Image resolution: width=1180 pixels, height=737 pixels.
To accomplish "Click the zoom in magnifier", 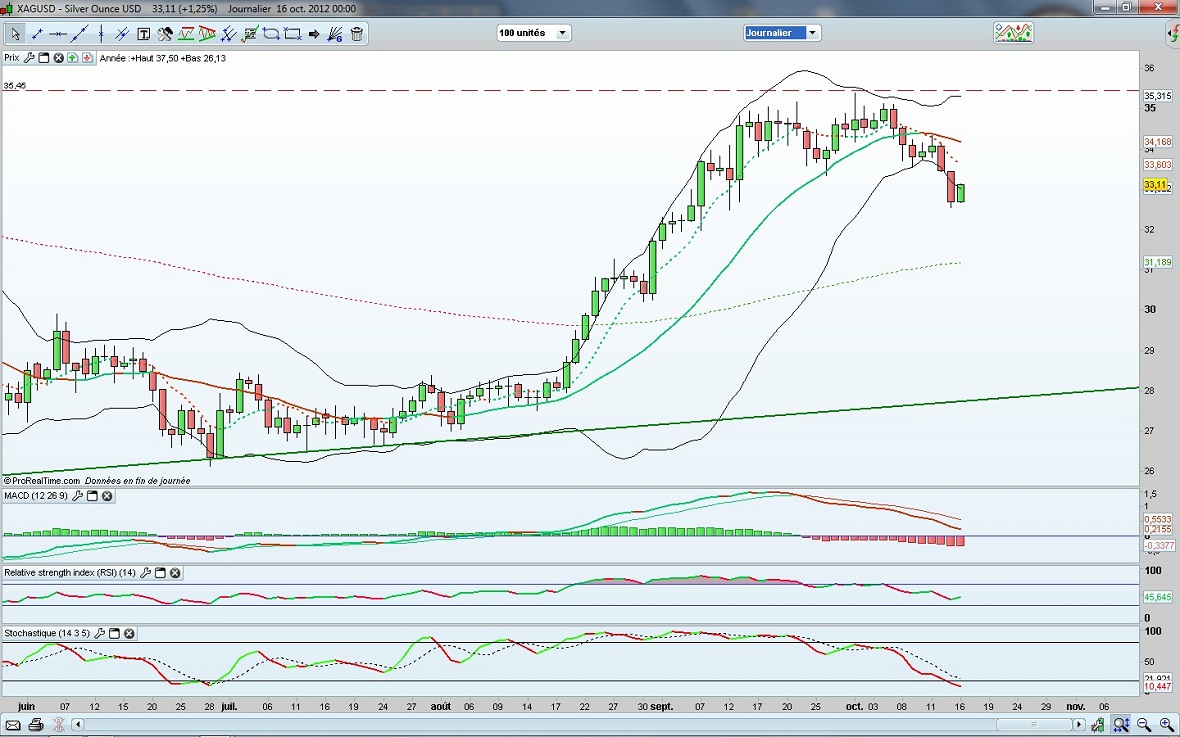I will [x=1166, y=724].
